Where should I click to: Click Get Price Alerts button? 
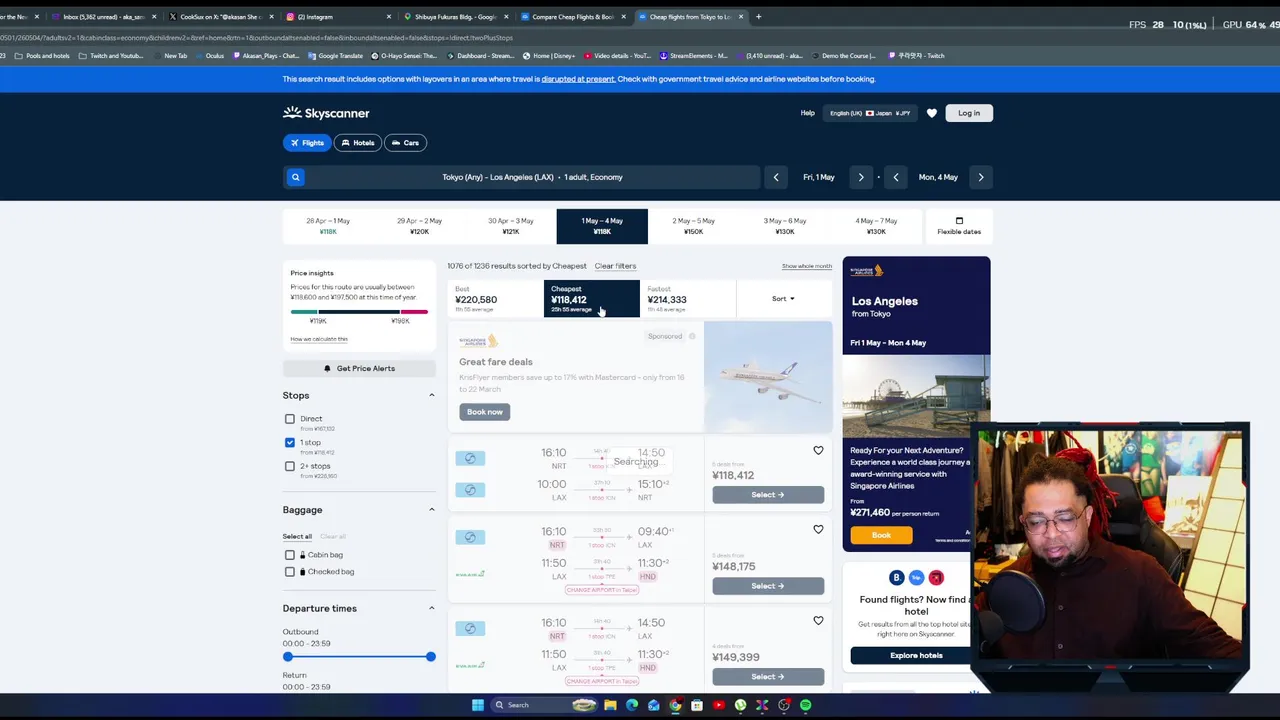coord(359,368)
